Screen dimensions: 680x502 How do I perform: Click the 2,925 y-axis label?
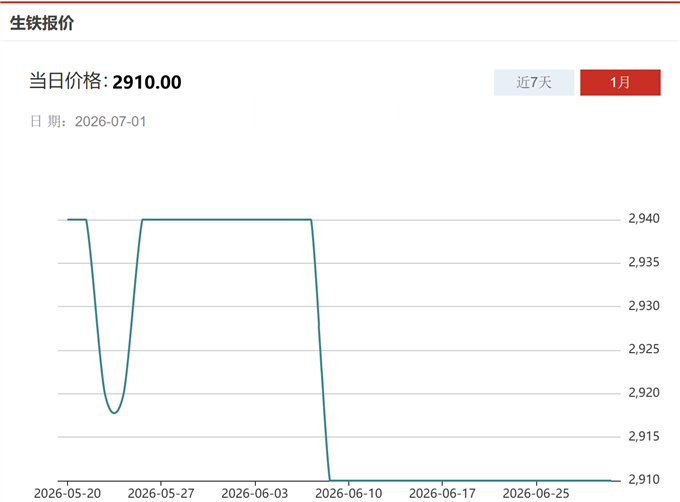[x=644, y=349]
